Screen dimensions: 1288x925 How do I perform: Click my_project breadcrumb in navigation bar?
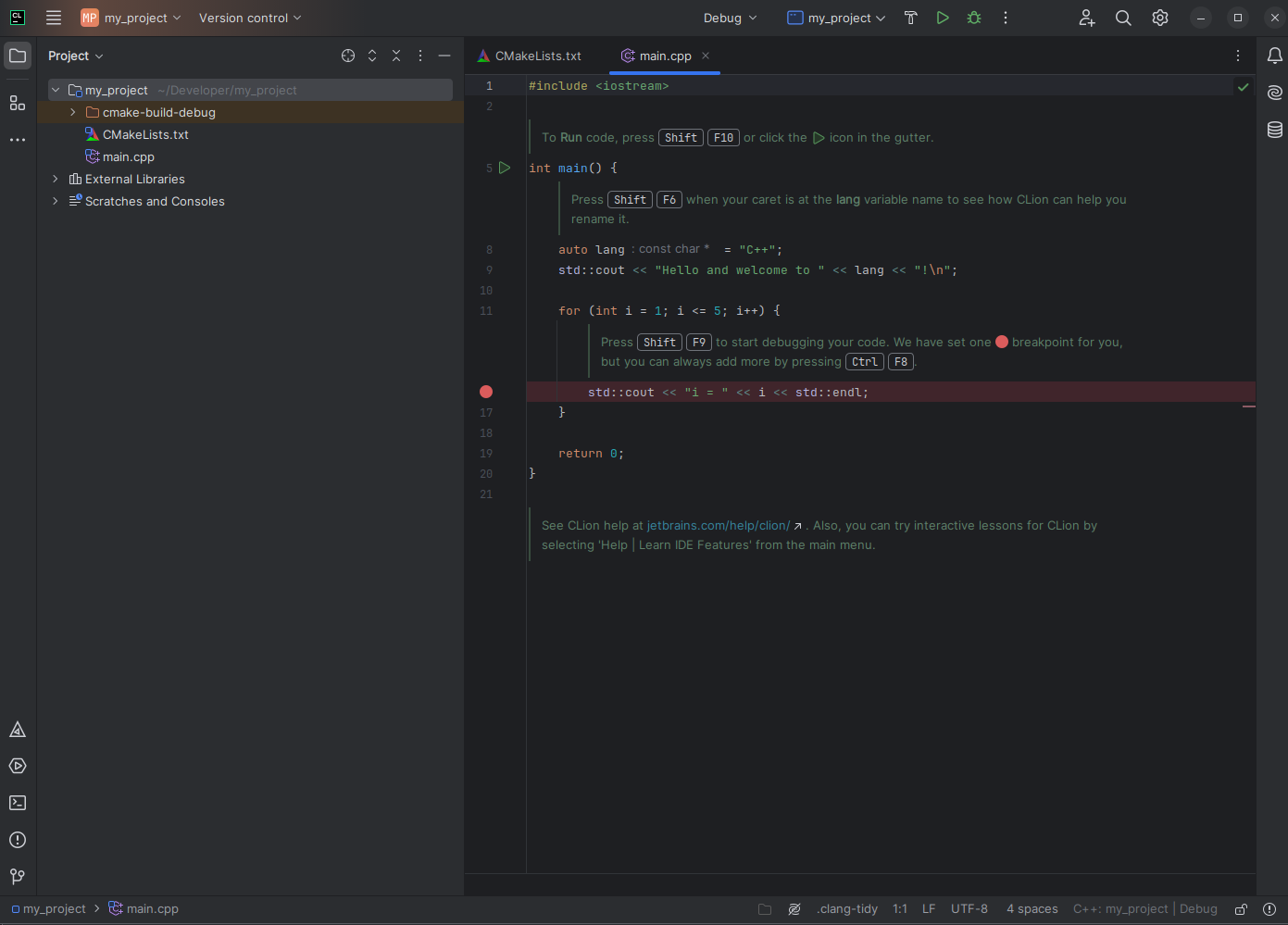pyautogui.click(x=48, y=909)
